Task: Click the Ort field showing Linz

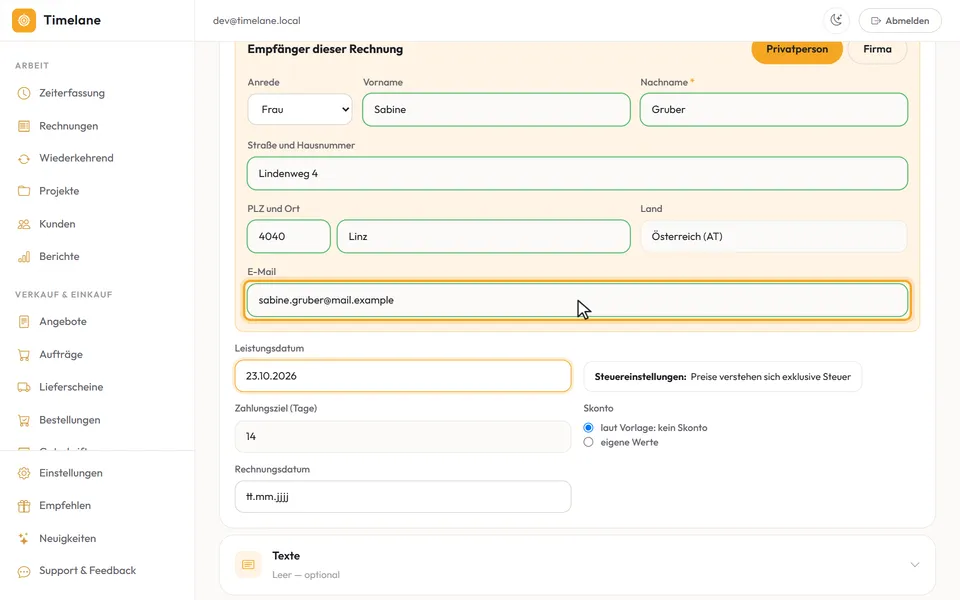Action: 484,236
